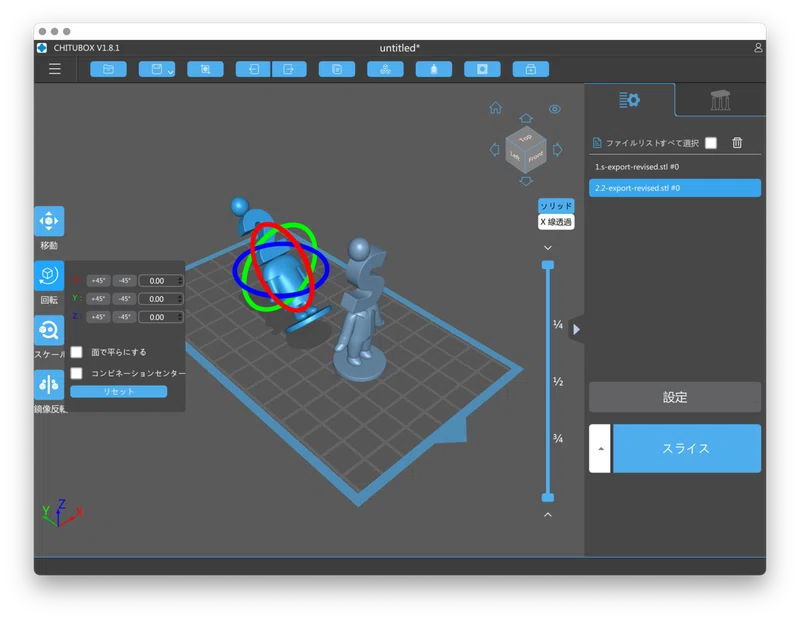
Task: Enable the コンビネーションセンター checkbox
Action: [77, 373]
